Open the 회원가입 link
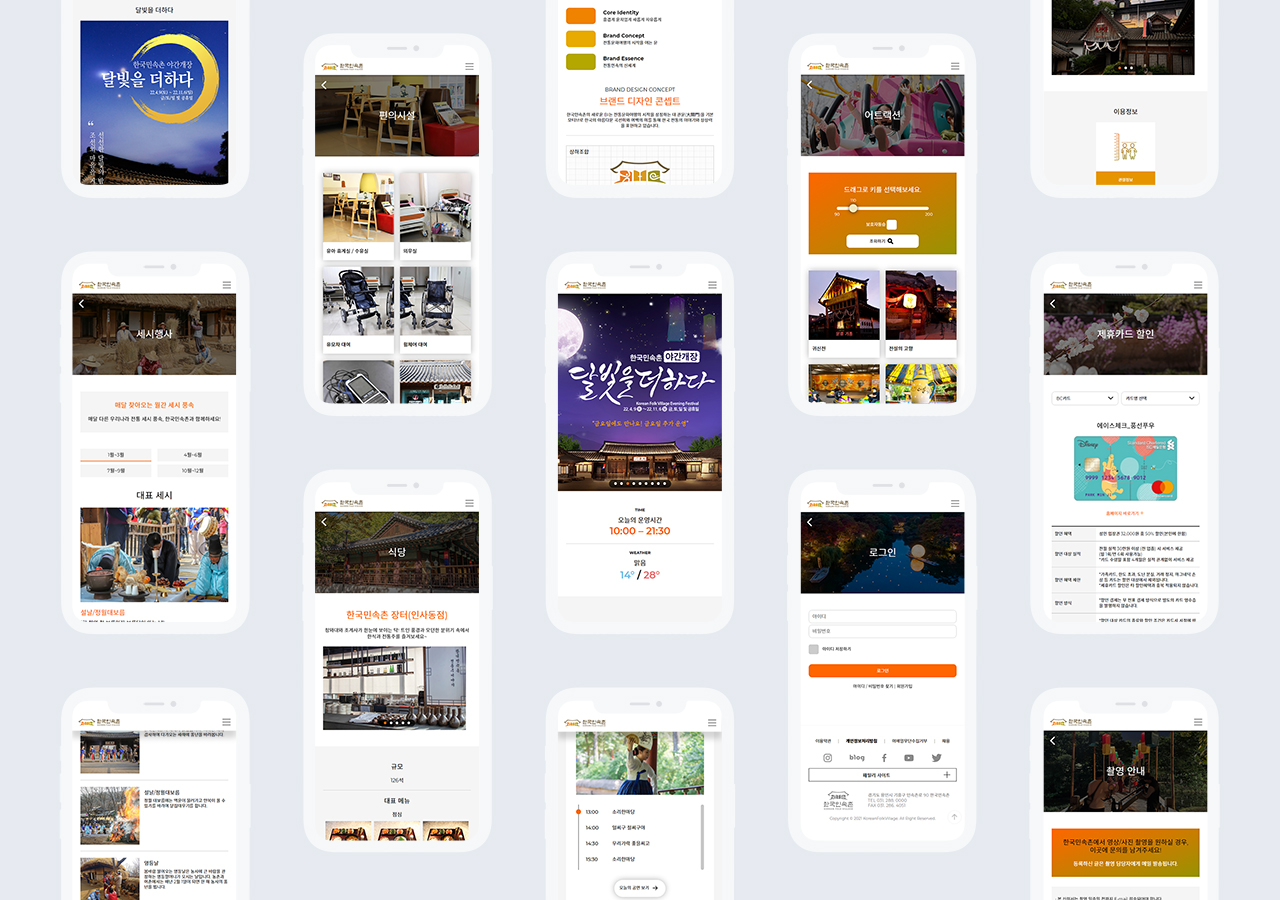Screen dimensions: 1280x900 904,686
